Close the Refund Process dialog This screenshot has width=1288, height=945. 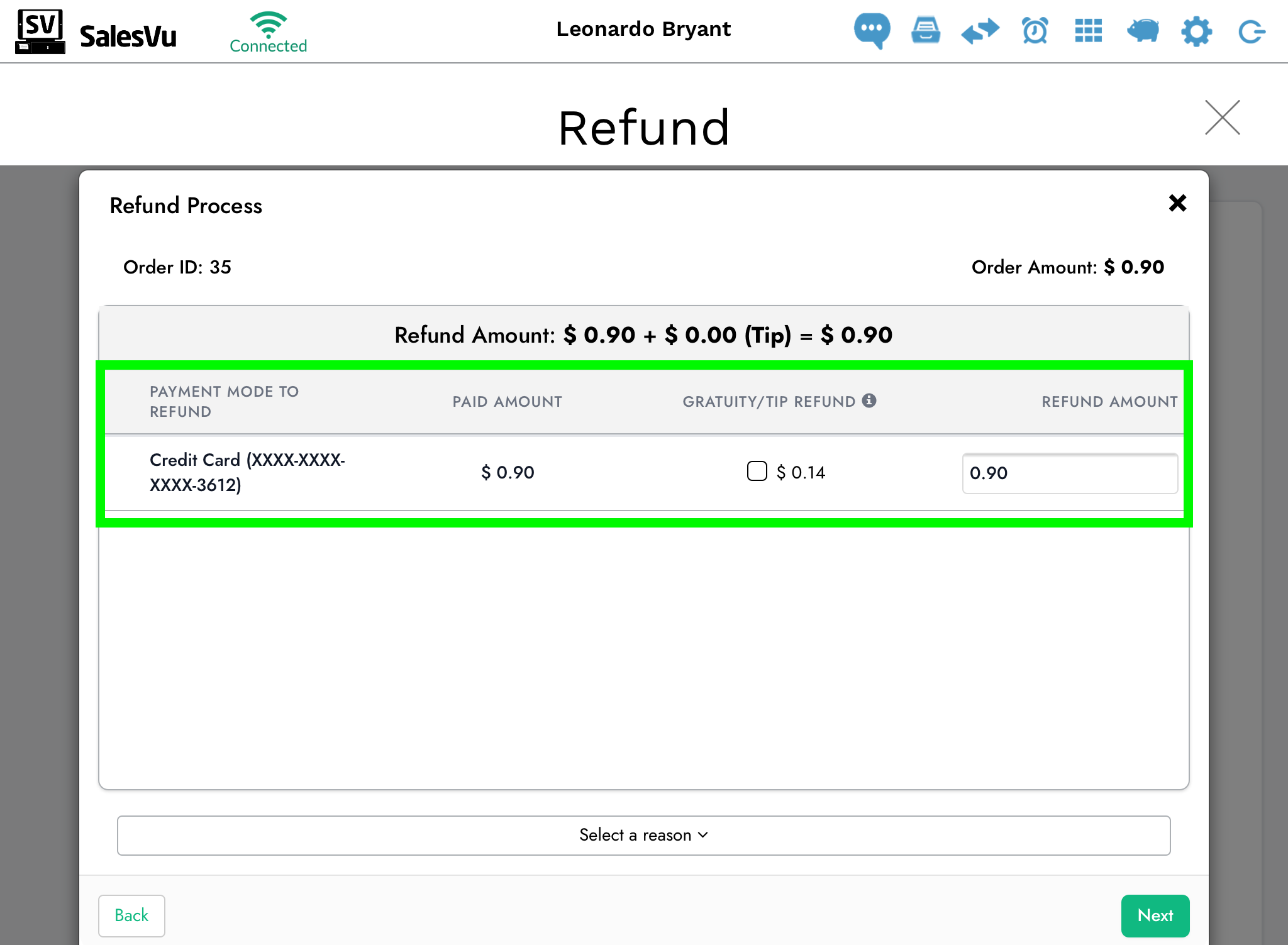point(1177,203)
